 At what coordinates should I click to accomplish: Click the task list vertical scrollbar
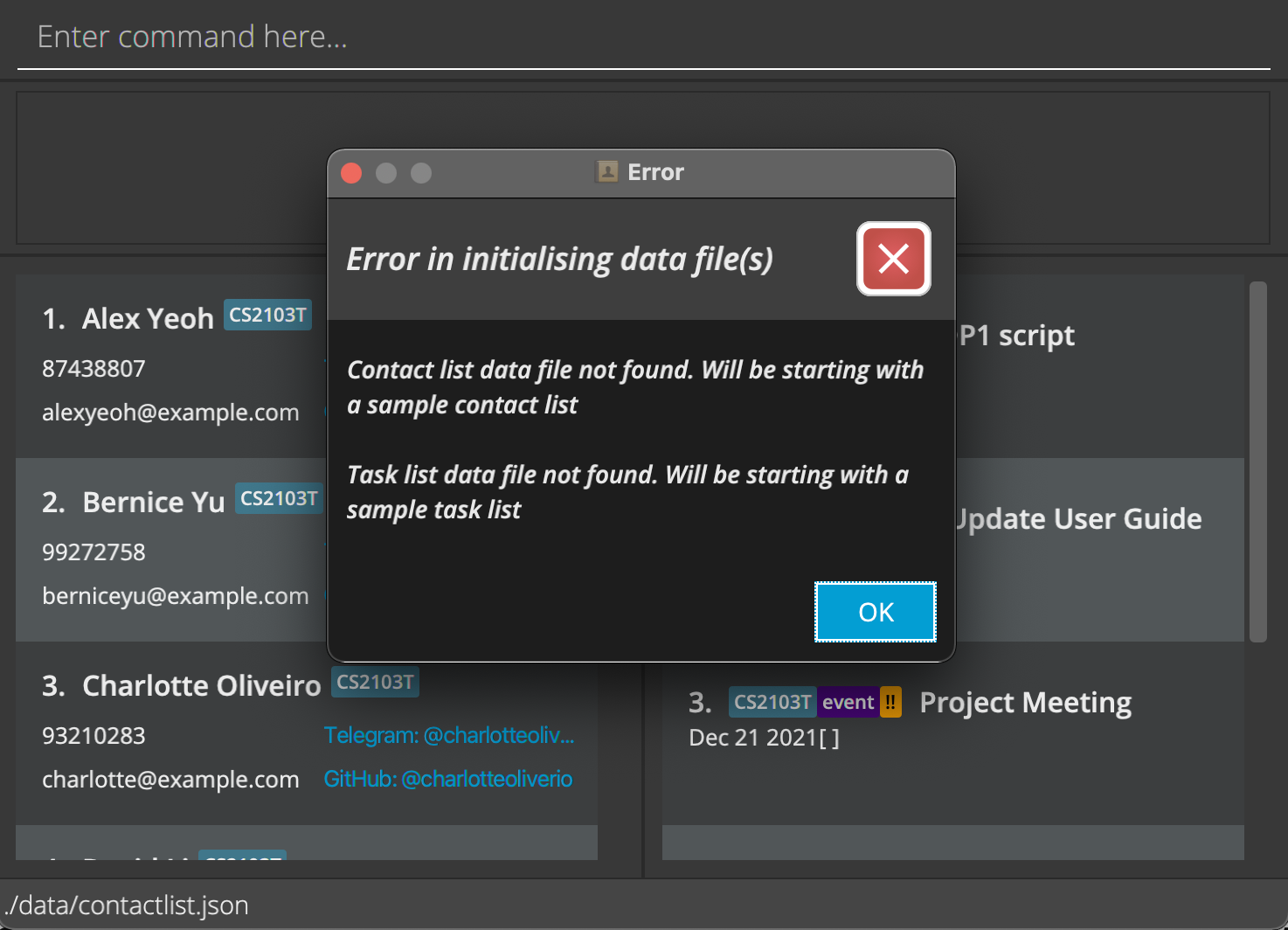click(x=1258, y=462)
